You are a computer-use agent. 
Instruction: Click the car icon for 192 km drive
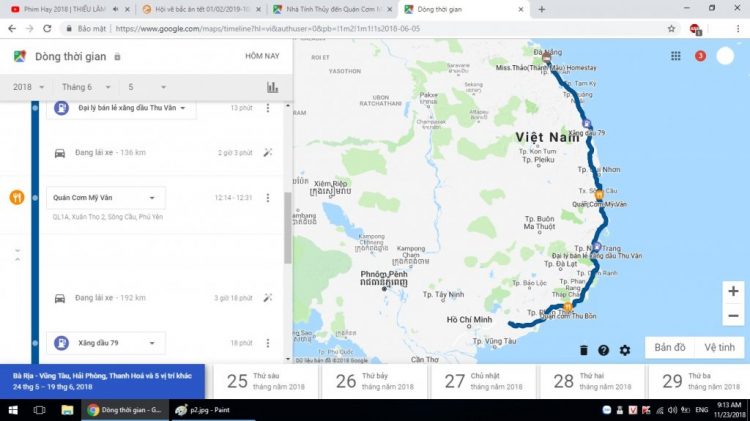click(x=60, y=298)
